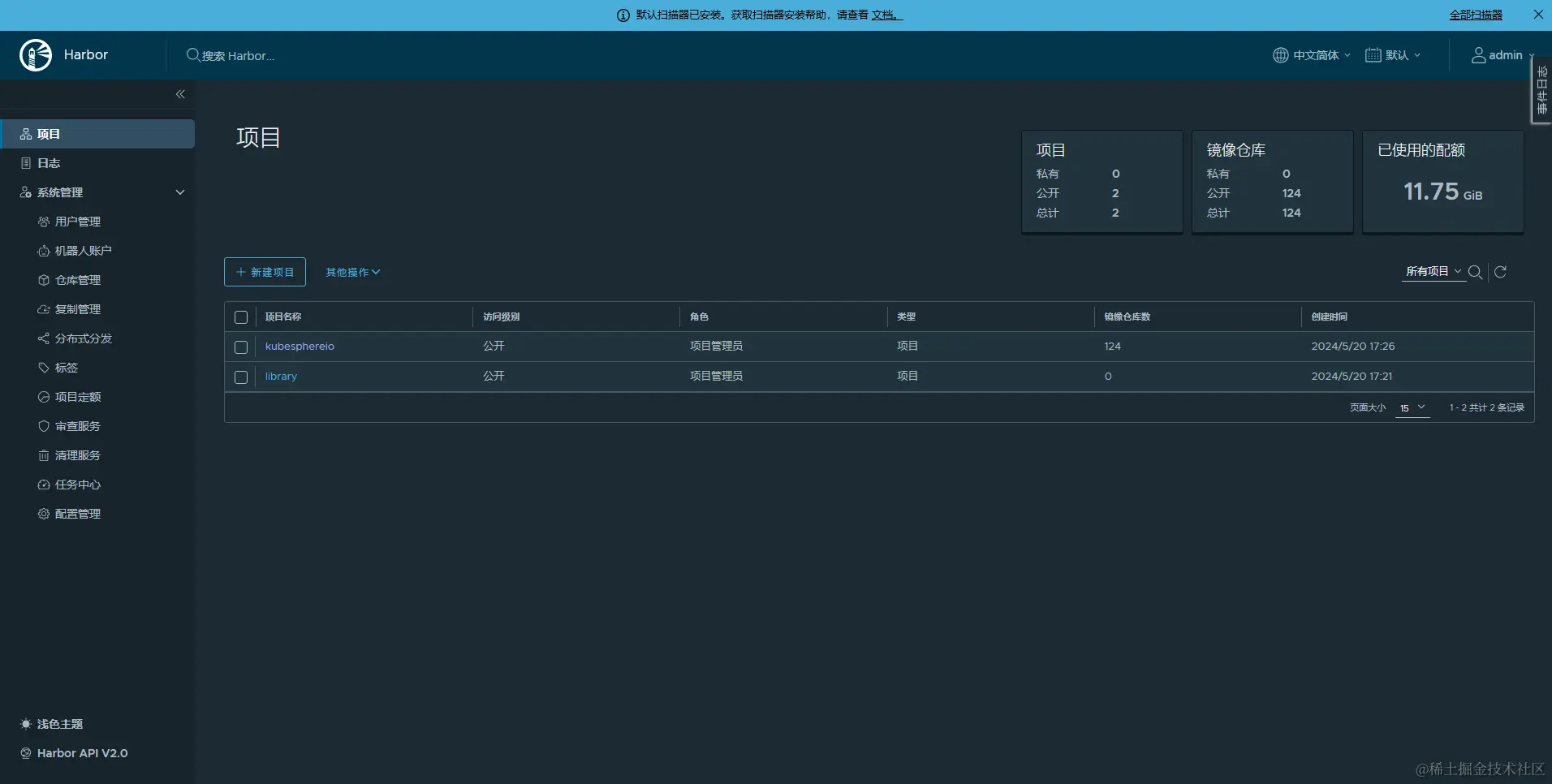Click the 任务中心 gauge icon
This screenshot has height=784, width=1552.
(44, 485)
